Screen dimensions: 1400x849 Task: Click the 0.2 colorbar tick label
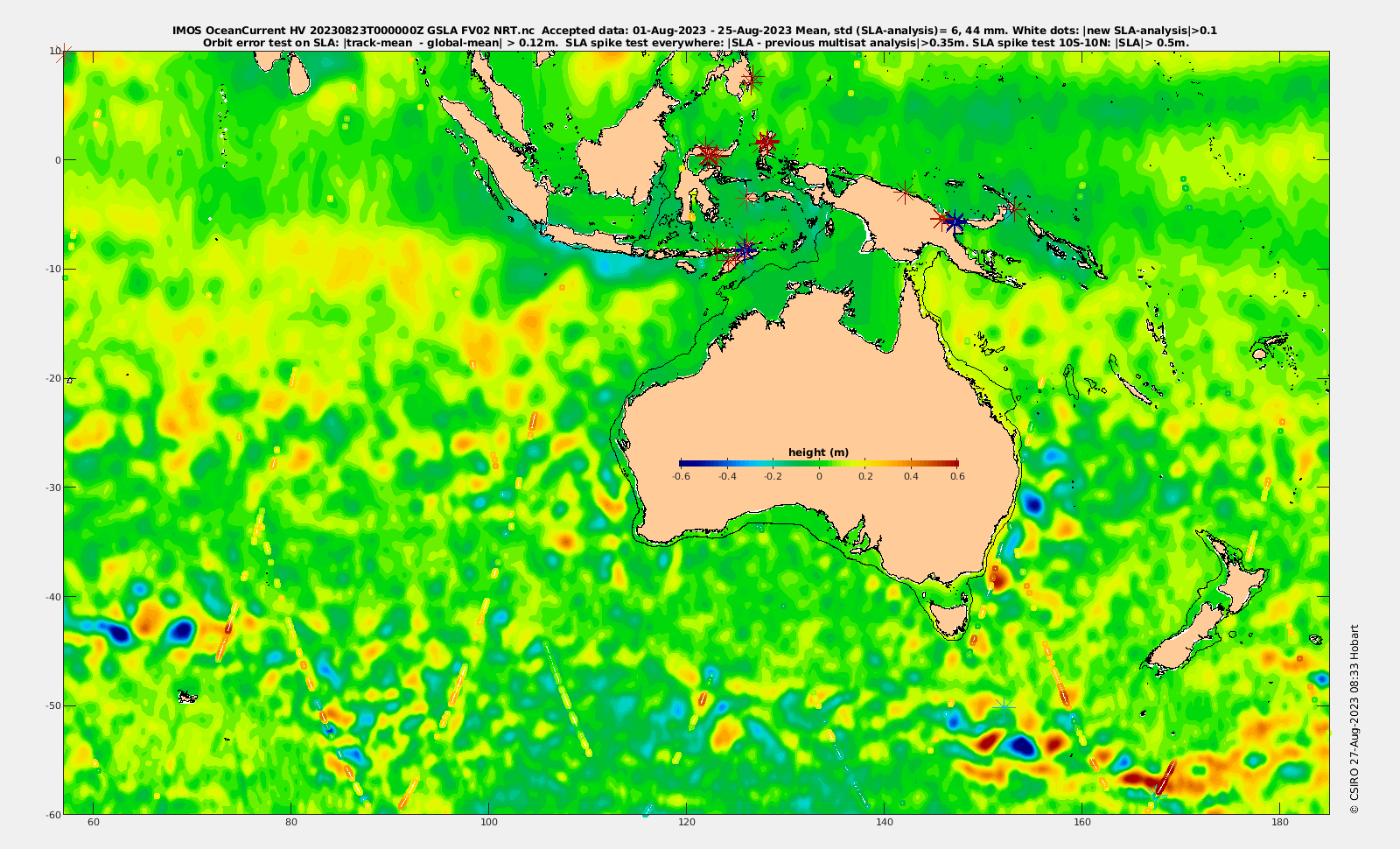pos(865,476)
